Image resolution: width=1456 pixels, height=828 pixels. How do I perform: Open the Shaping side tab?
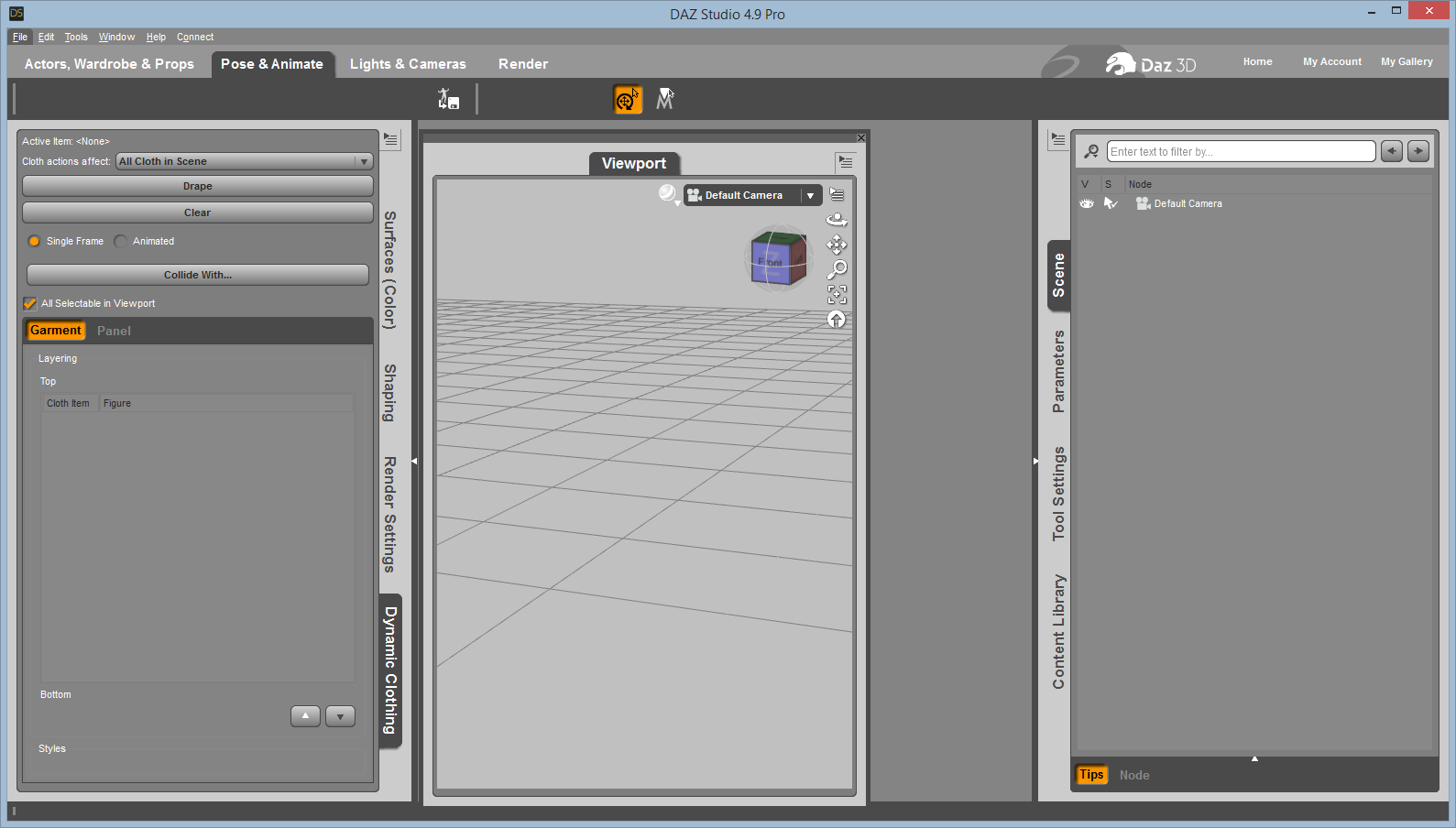(x=390, y=393)
